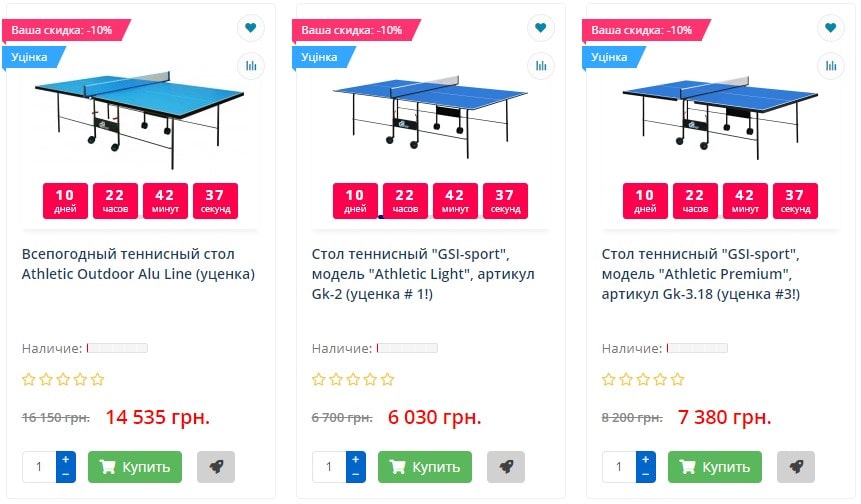This screenshot has height=504, width=861.
Task: Add Athletic Outdoor Alu Line table to wishlist
Action: [x=251, y=28]
